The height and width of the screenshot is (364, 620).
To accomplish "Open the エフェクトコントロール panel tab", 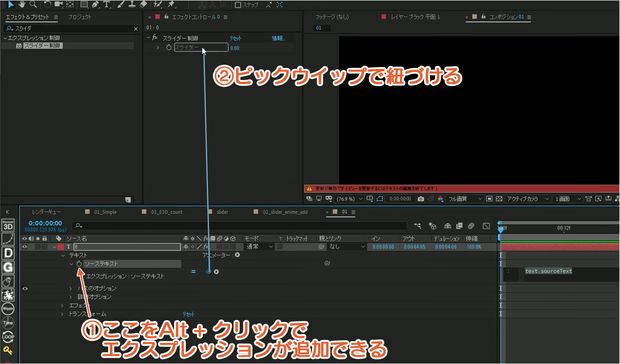I will [x=195, y=17].
